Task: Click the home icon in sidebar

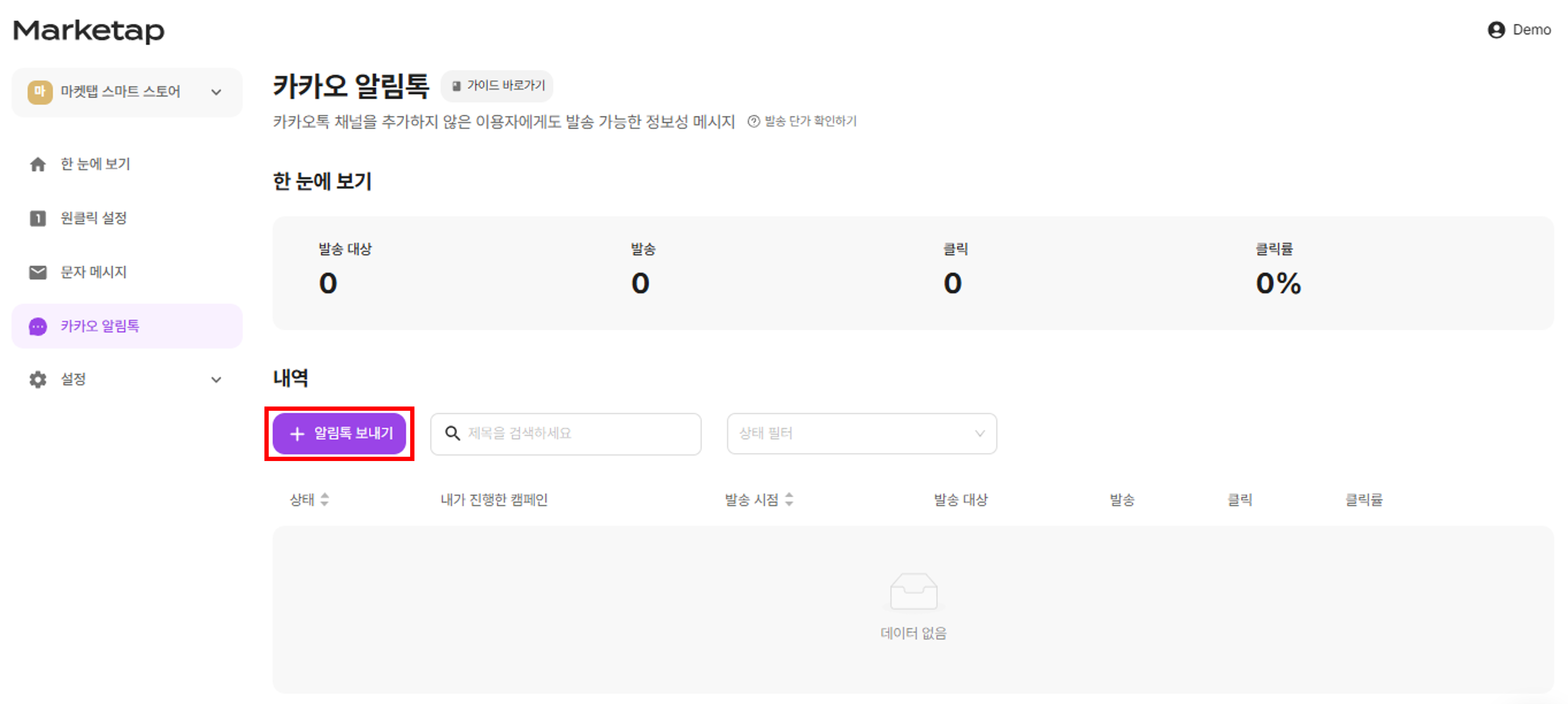Action: [38, 164]
